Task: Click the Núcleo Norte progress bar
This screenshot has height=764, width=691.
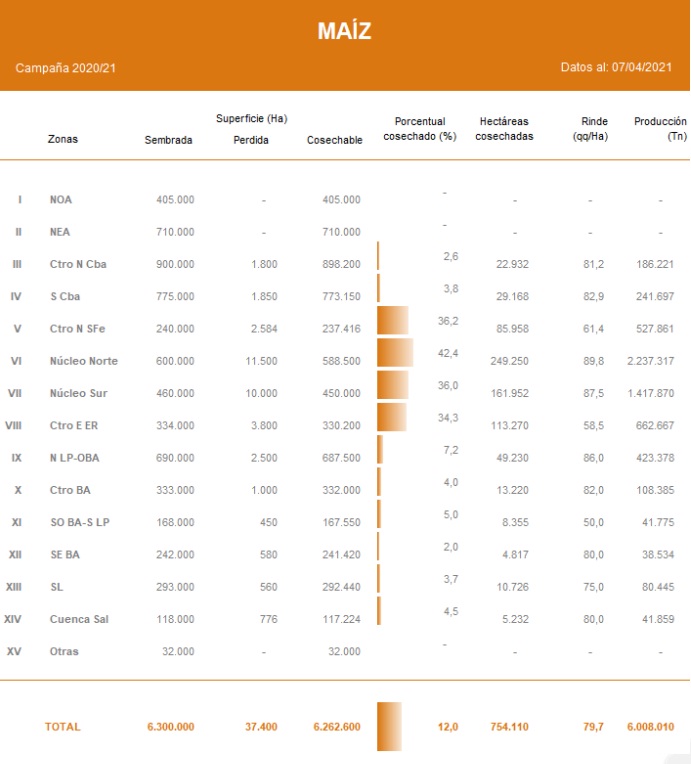Action: click(x=395, y=353)
